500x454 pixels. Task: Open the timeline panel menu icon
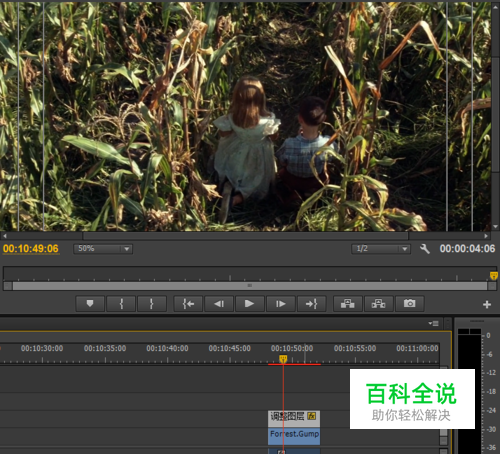click(x=434, y=323)
